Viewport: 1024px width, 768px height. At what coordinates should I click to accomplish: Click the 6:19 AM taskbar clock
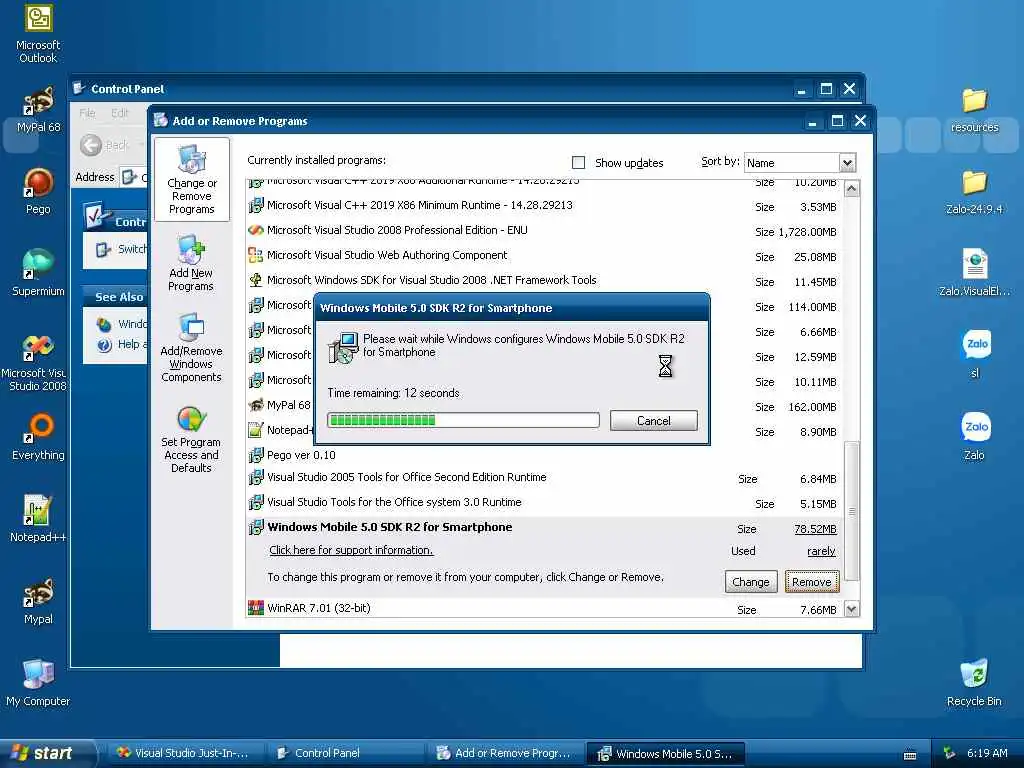(x=987, y=753)
